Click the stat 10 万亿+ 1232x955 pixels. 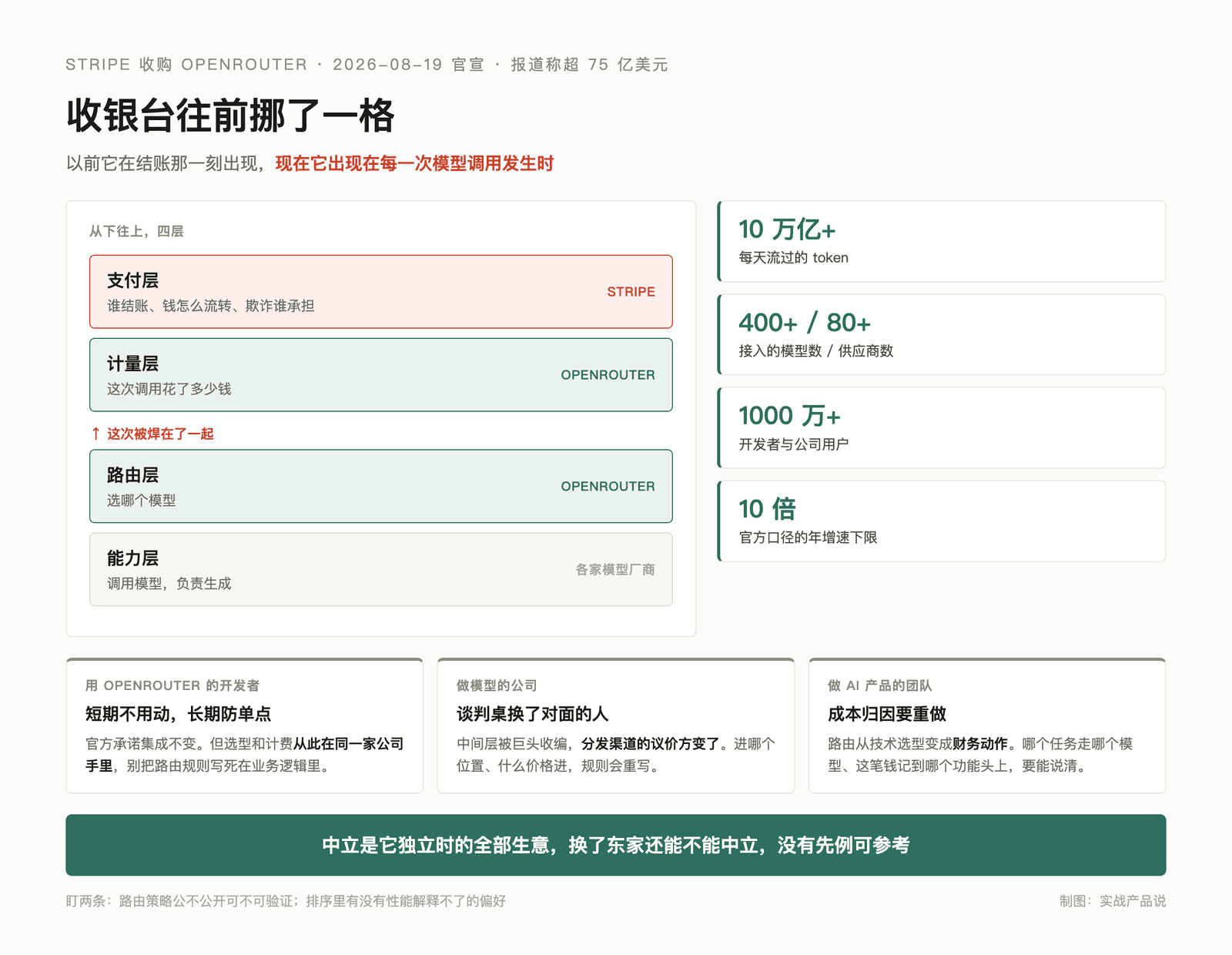(x=786, y=230)
